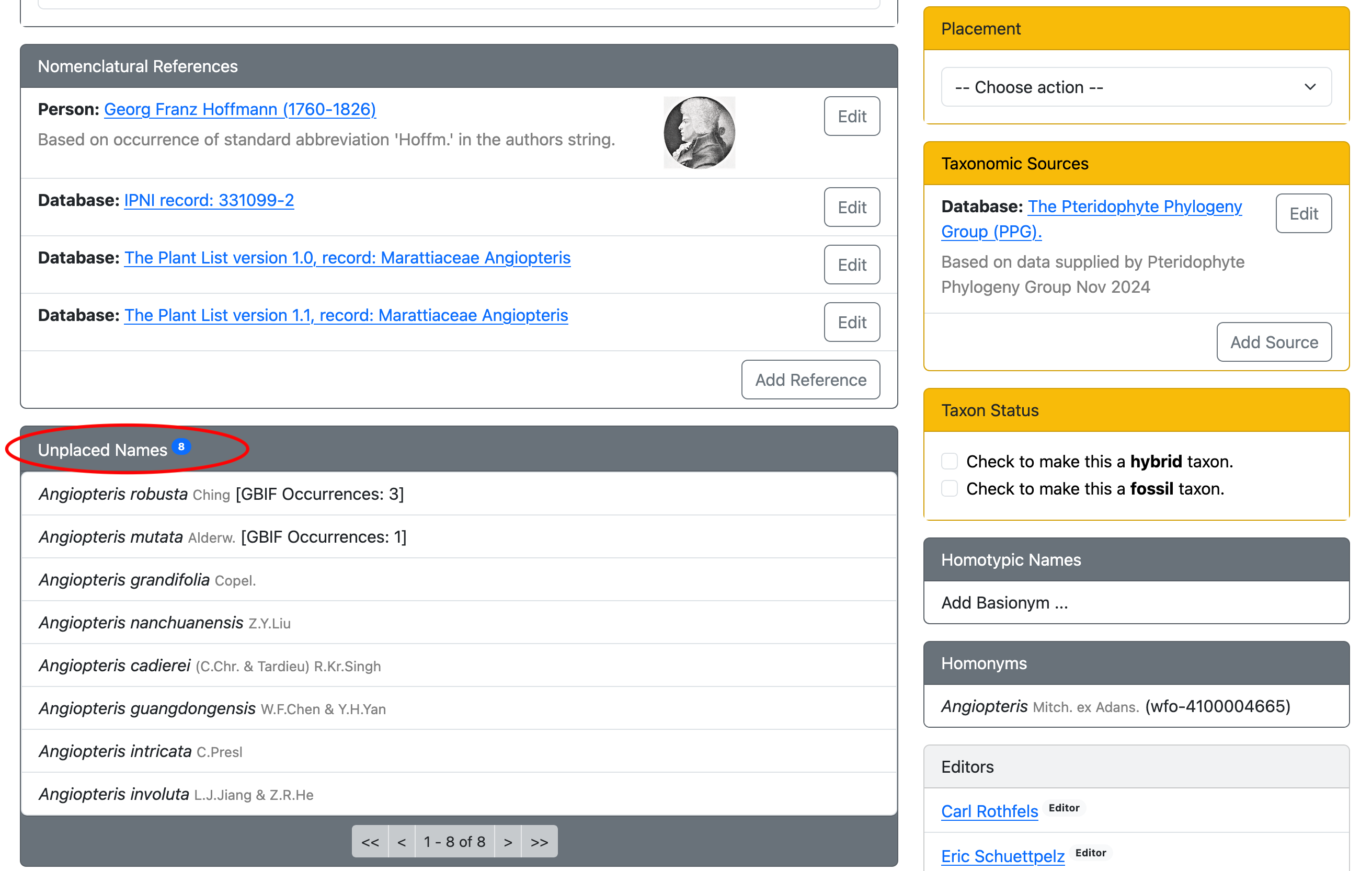This screenshot has width=1372, height=871.
Task: Select Angiopteris robusta unplaced name
Action: pyautogui.click(x=113, y=494)
